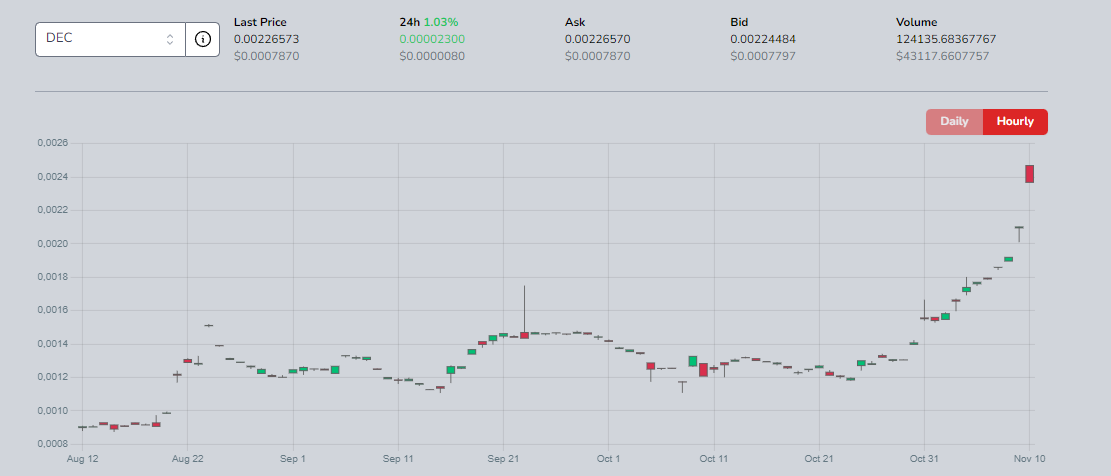Click the volume dollar amount $43117.6607757
The width and height of the screenshot is (1111, 476).
click(x=942, y=56)
